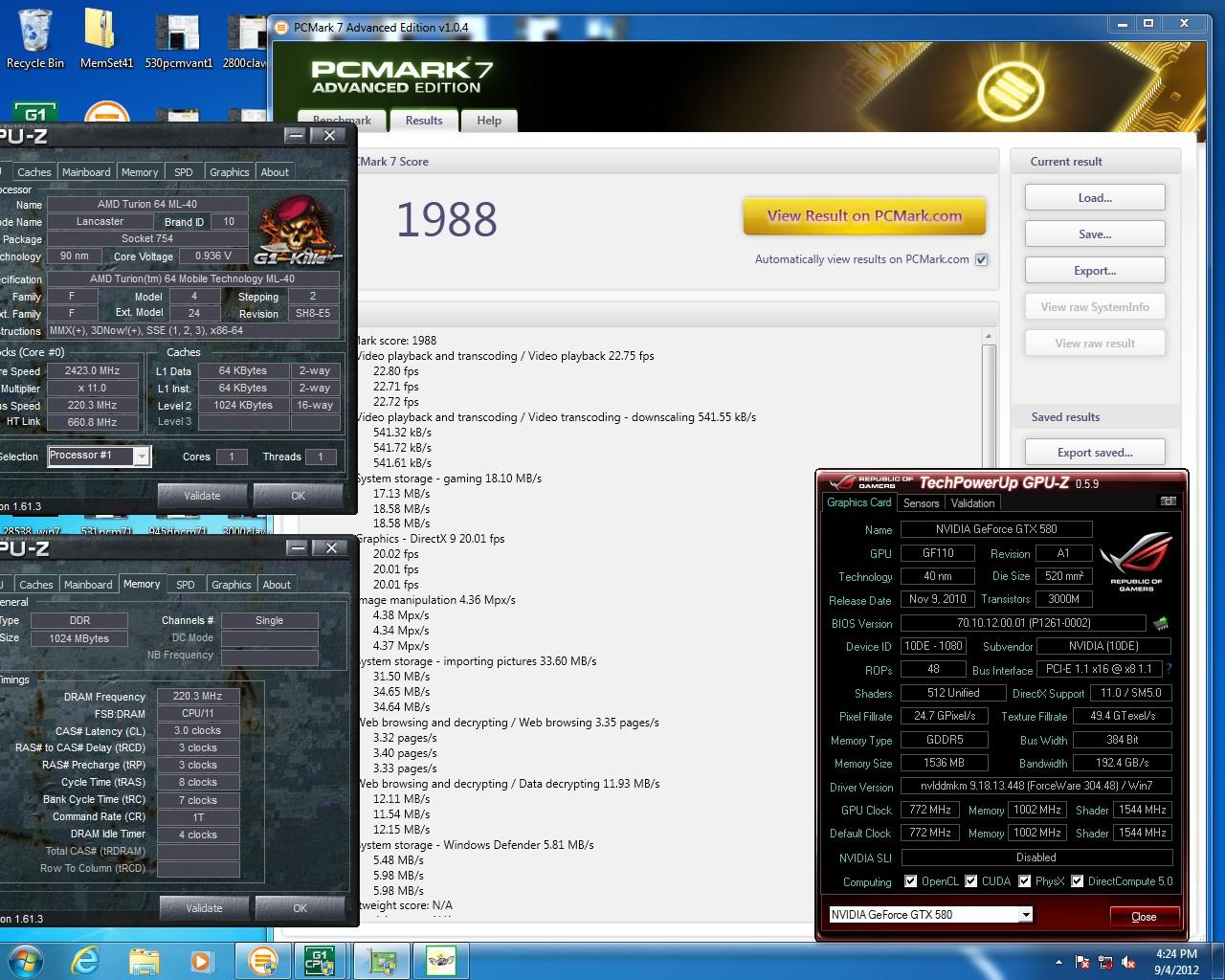
Task: Toggle the DirectCompute 5.0 checkbox
Action: click(1078, 881)
